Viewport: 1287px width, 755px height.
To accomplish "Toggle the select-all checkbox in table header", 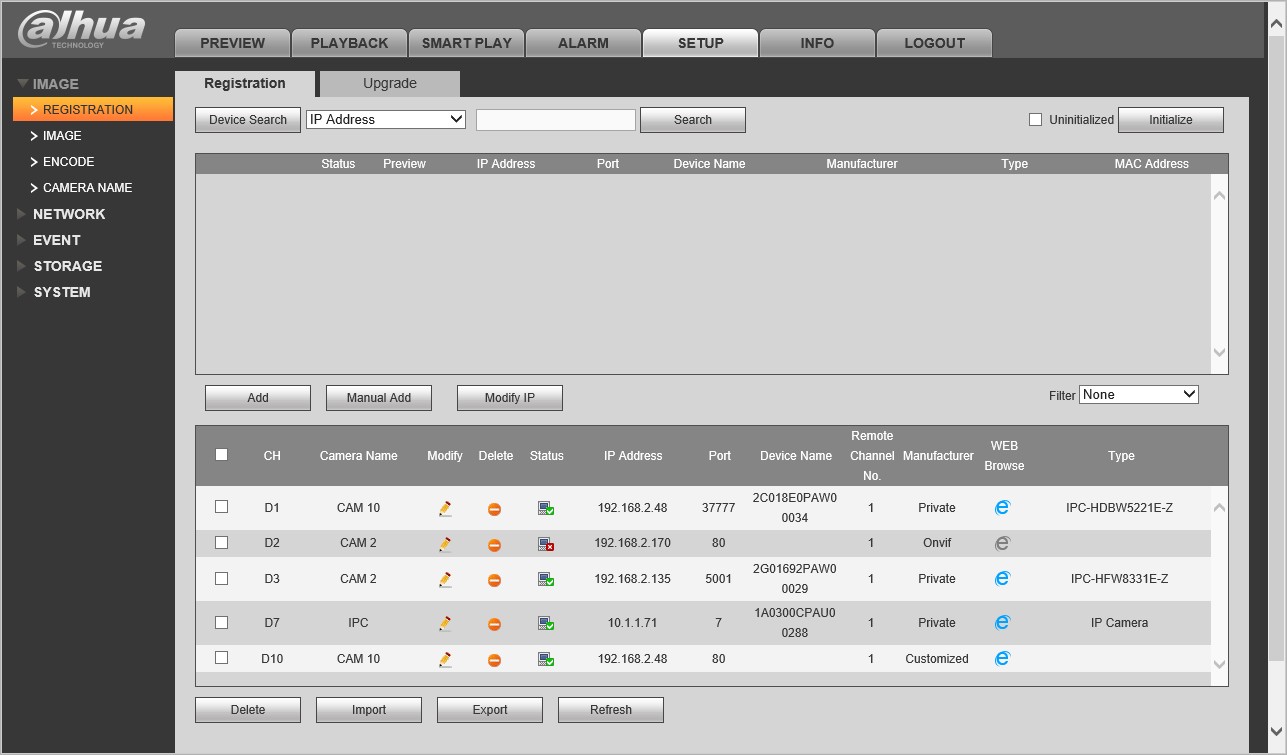I will point(222,455).
